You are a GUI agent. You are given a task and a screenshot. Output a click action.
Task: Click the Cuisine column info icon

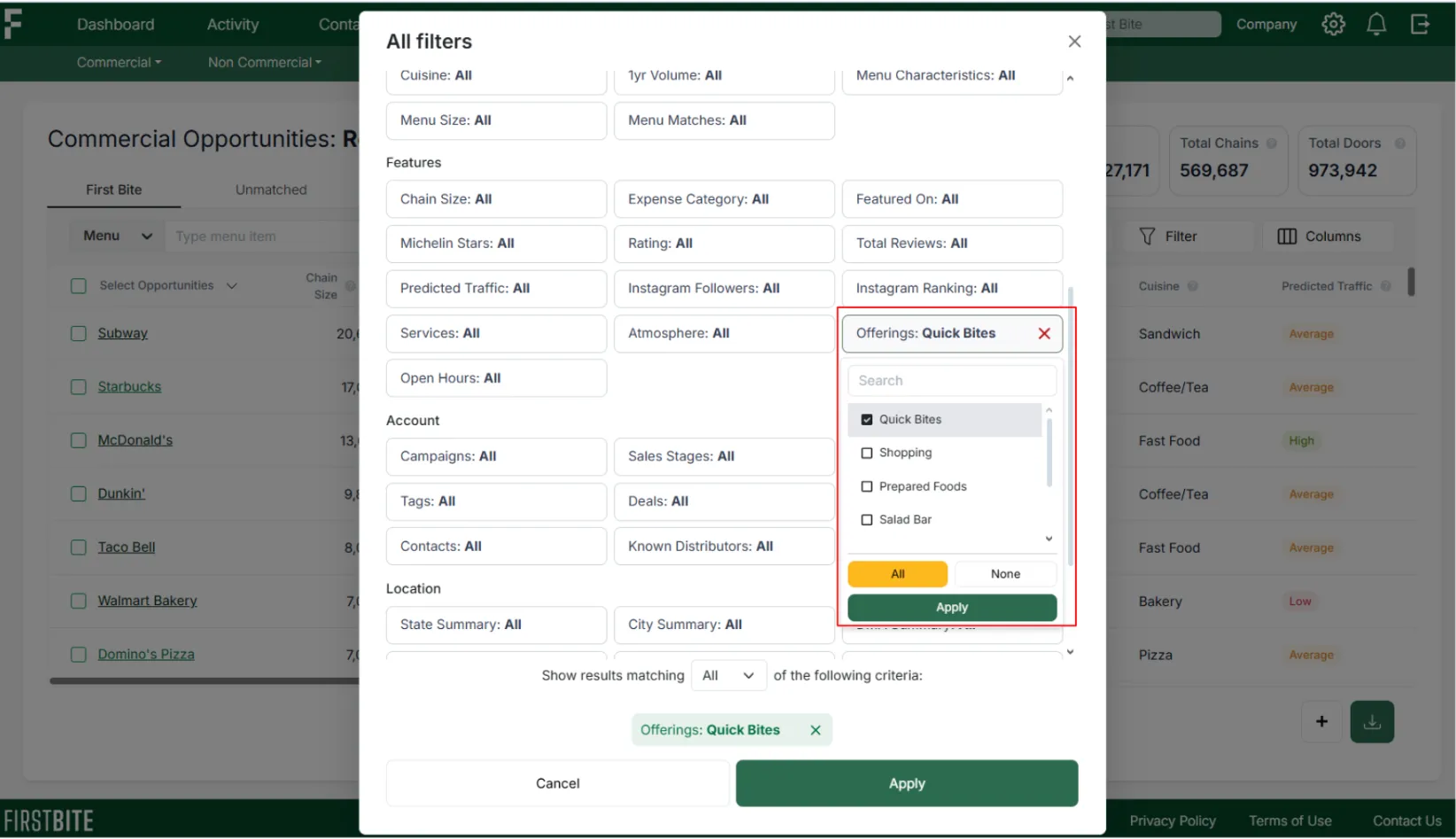[x=1193, y=286]
